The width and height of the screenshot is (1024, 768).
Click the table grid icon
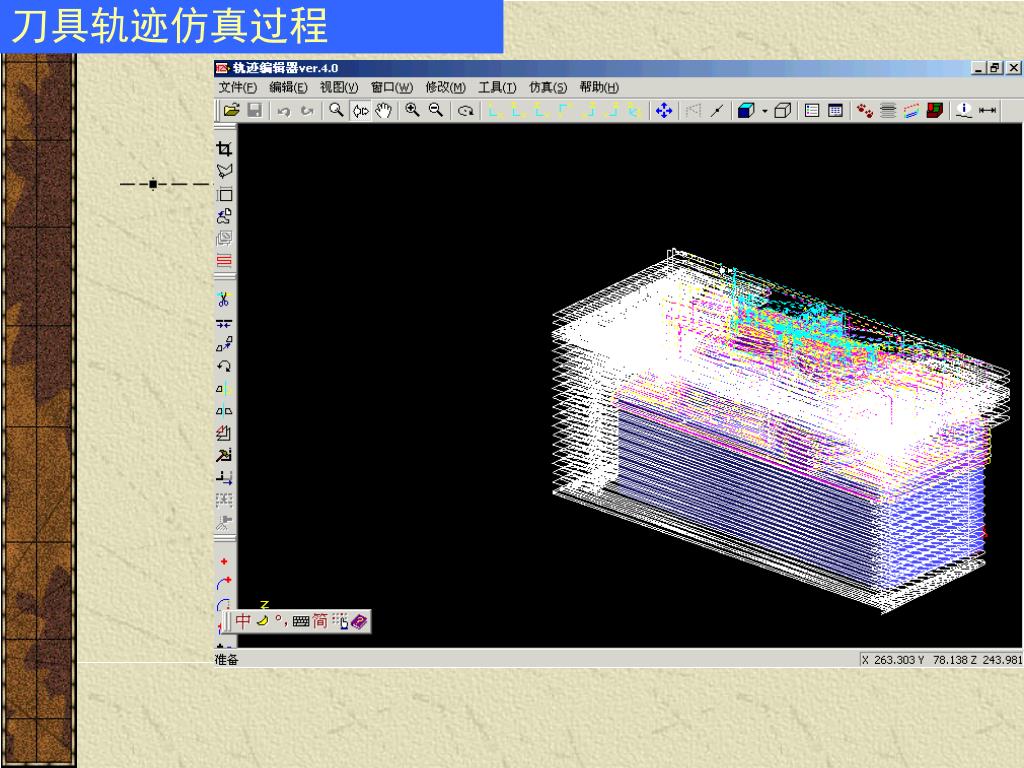coord(835,110)
